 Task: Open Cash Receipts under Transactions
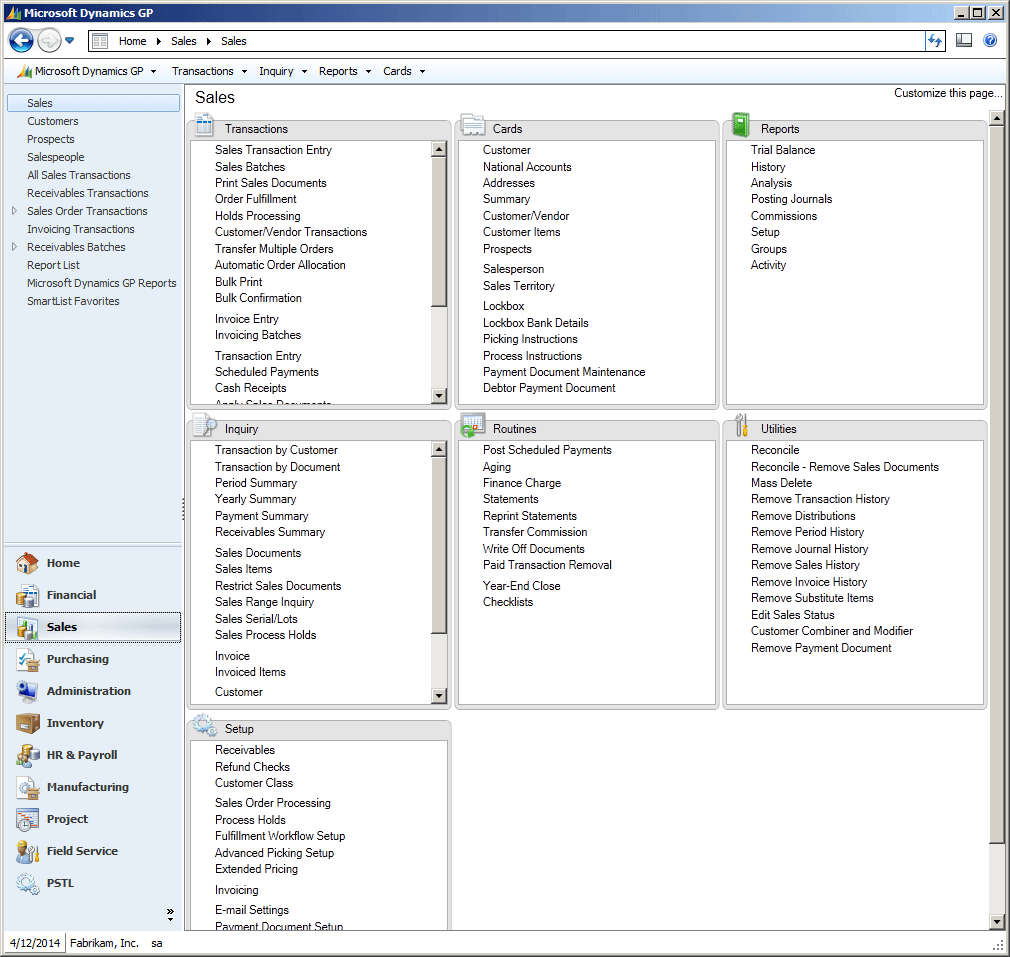[x=251, y=388]
